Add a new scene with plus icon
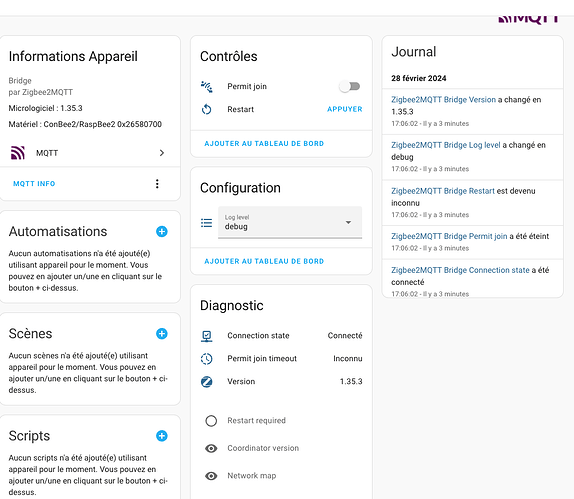This screenshot has width=574, height=499. pyautogui.click(x=162, y=334)
